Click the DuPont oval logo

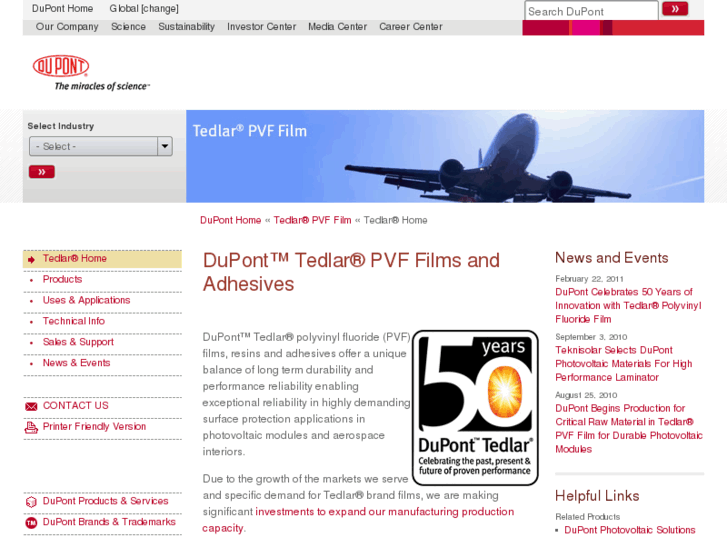click(61, 66)
